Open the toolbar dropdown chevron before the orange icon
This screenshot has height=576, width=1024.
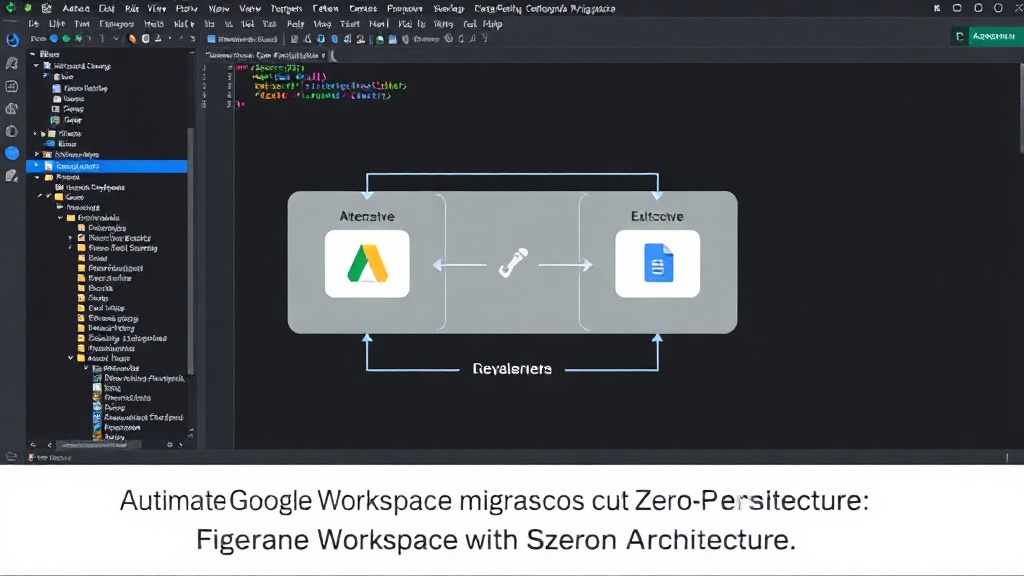click(x=116, y=39)
